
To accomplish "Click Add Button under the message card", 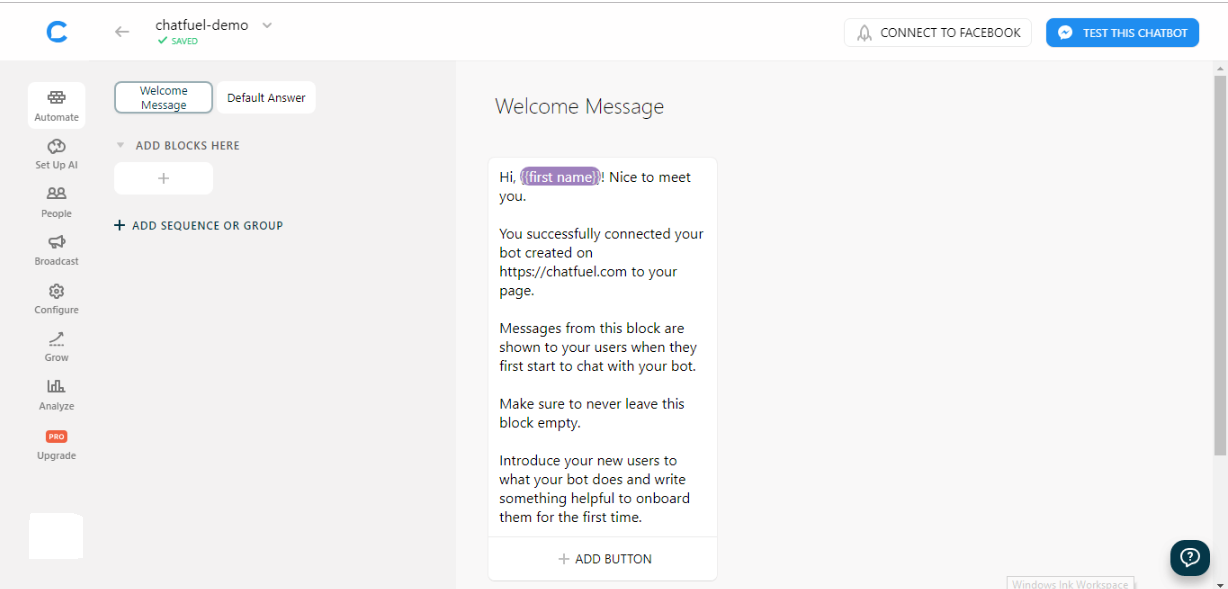I will [x=603, y=559].
